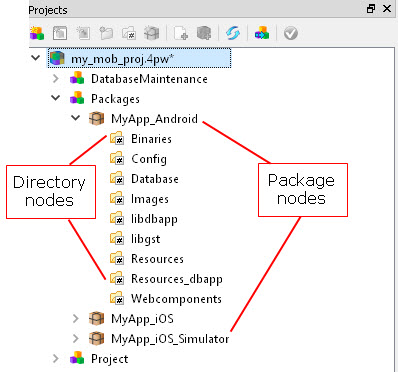The height and width of the screenshot is (372, 398).
Task: Click the MyApp_iOS package box icon
Action: coord(97,318)
